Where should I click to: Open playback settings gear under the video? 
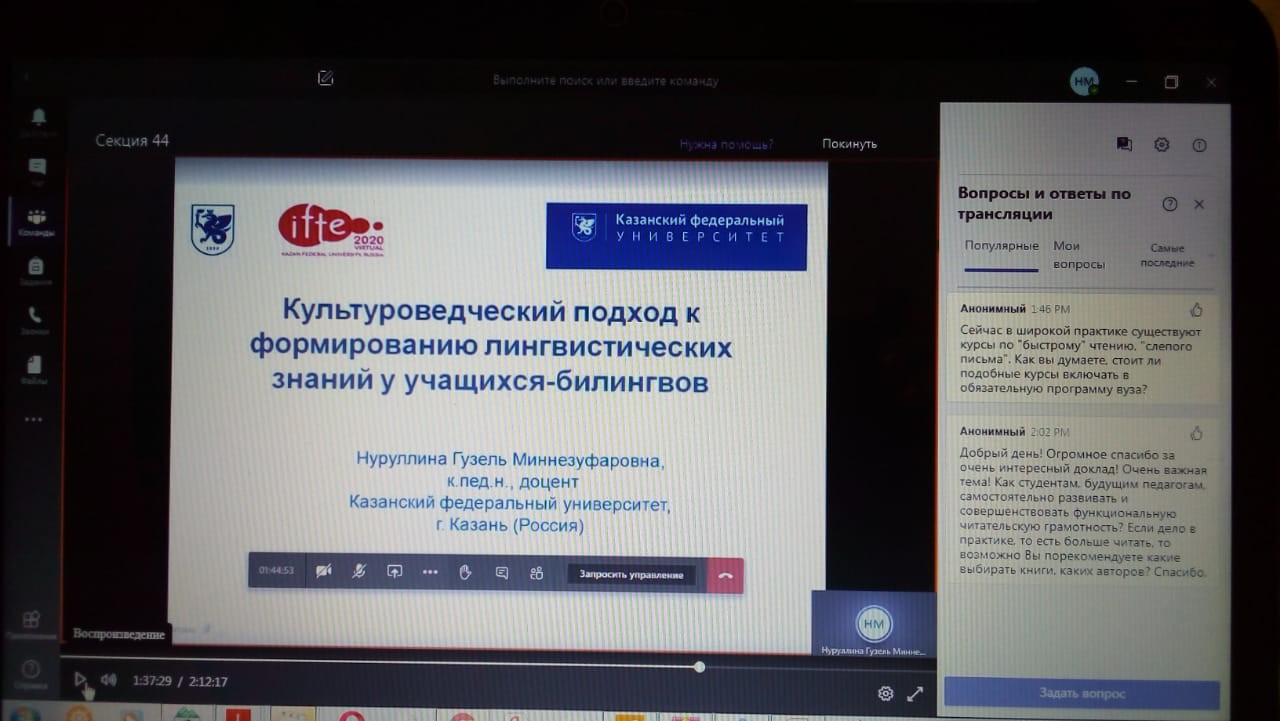[885, 693]
